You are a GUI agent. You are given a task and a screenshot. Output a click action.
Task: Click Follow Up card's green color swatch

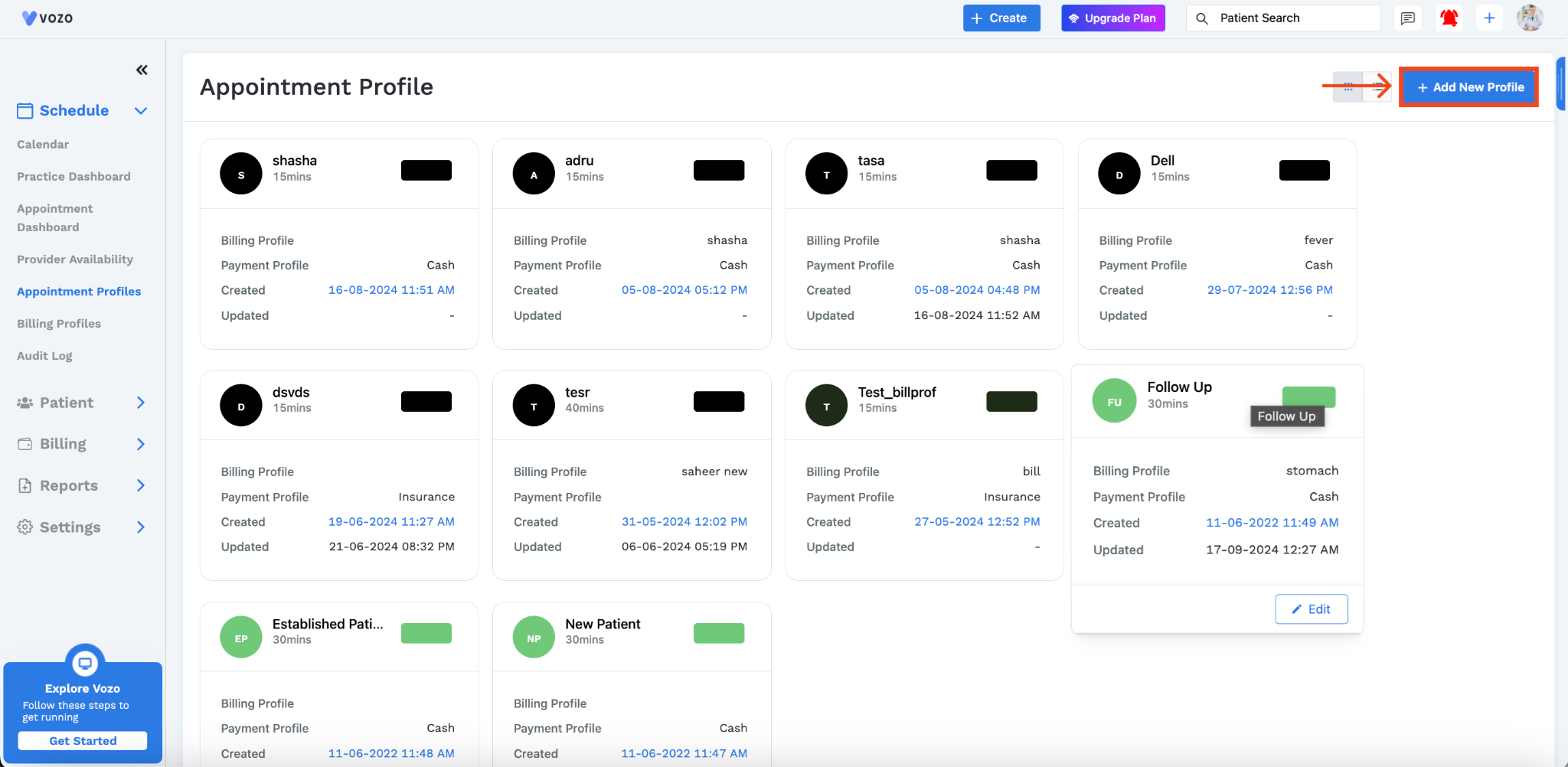click(1308, 396)
